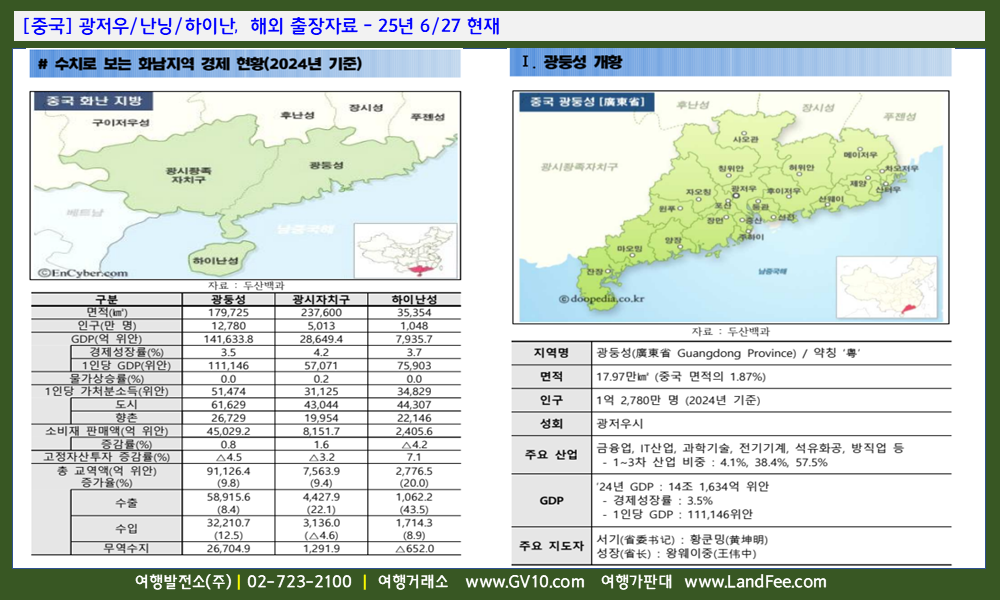Click the capital city value '광저우시'
Screen dimensions: 1000x600
[x=620, y=424]
